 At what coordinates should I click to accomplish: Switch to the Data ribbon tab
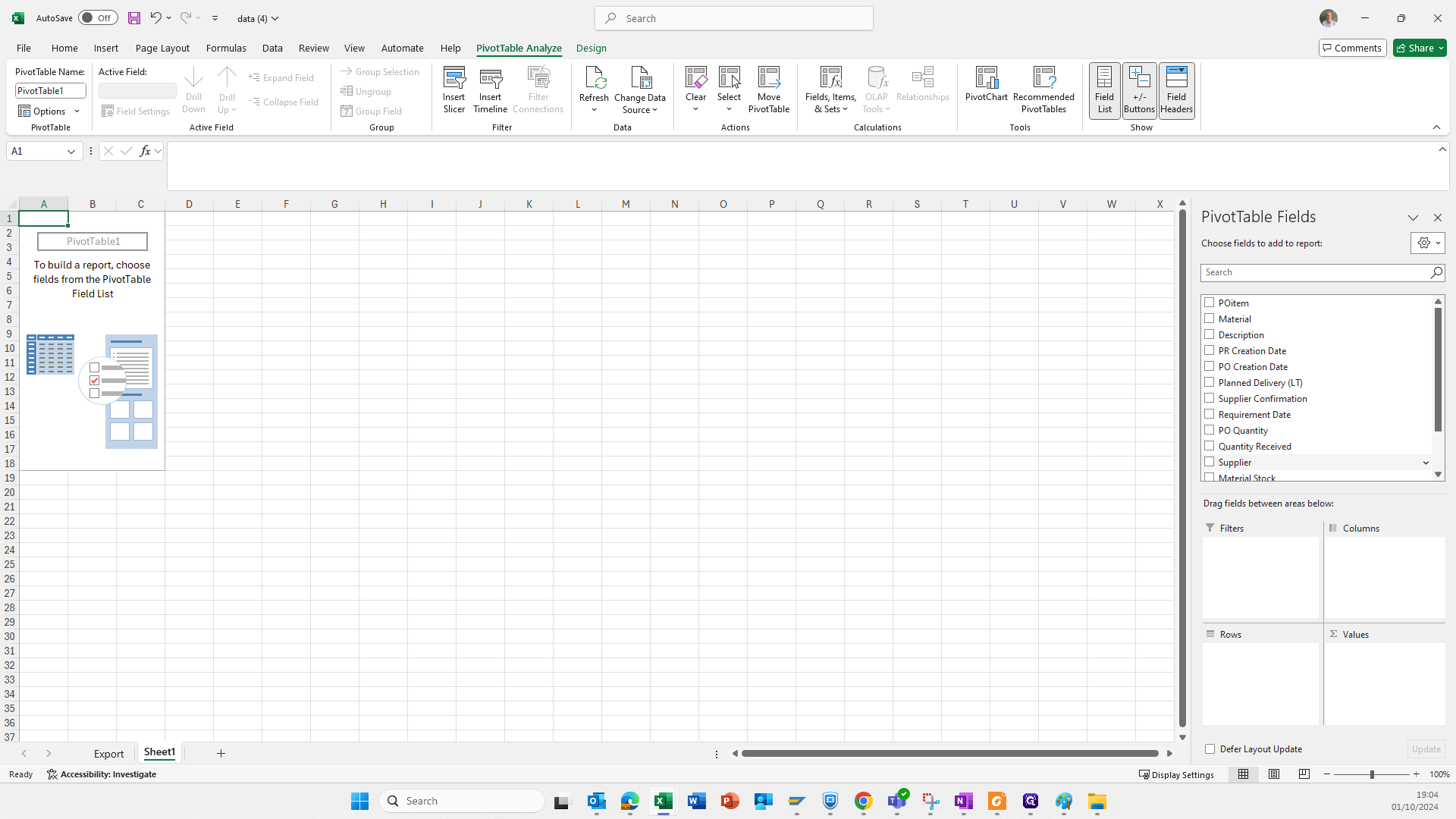pos(272,48)
